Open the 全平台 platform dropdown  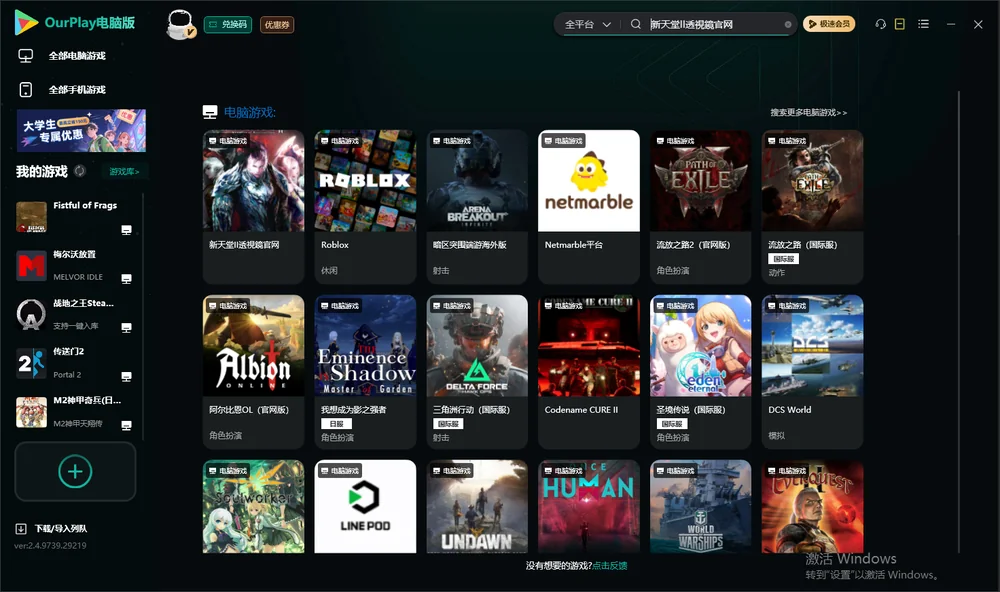click(587, 24)
